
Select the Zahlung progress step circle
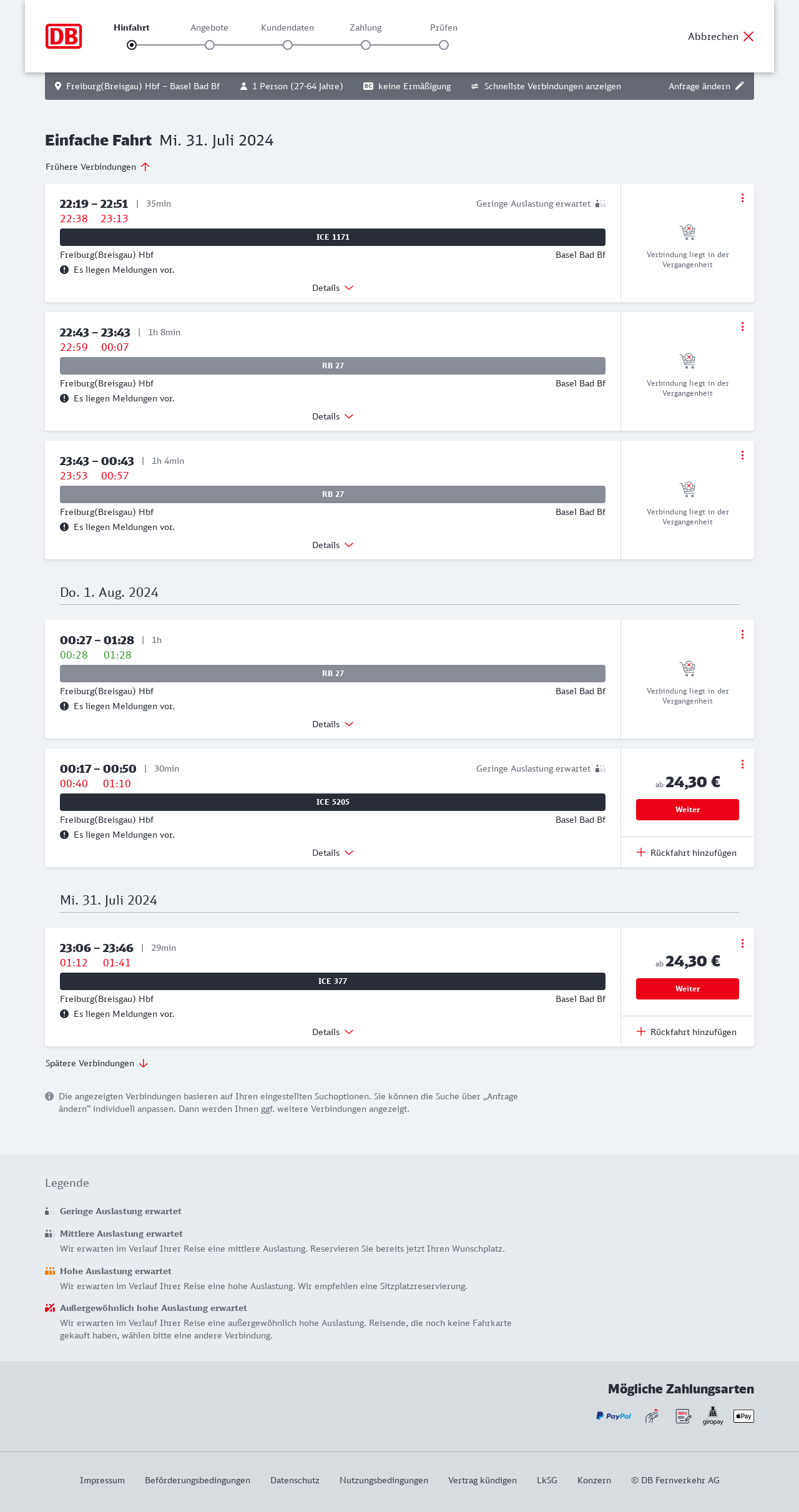(366, 45)
